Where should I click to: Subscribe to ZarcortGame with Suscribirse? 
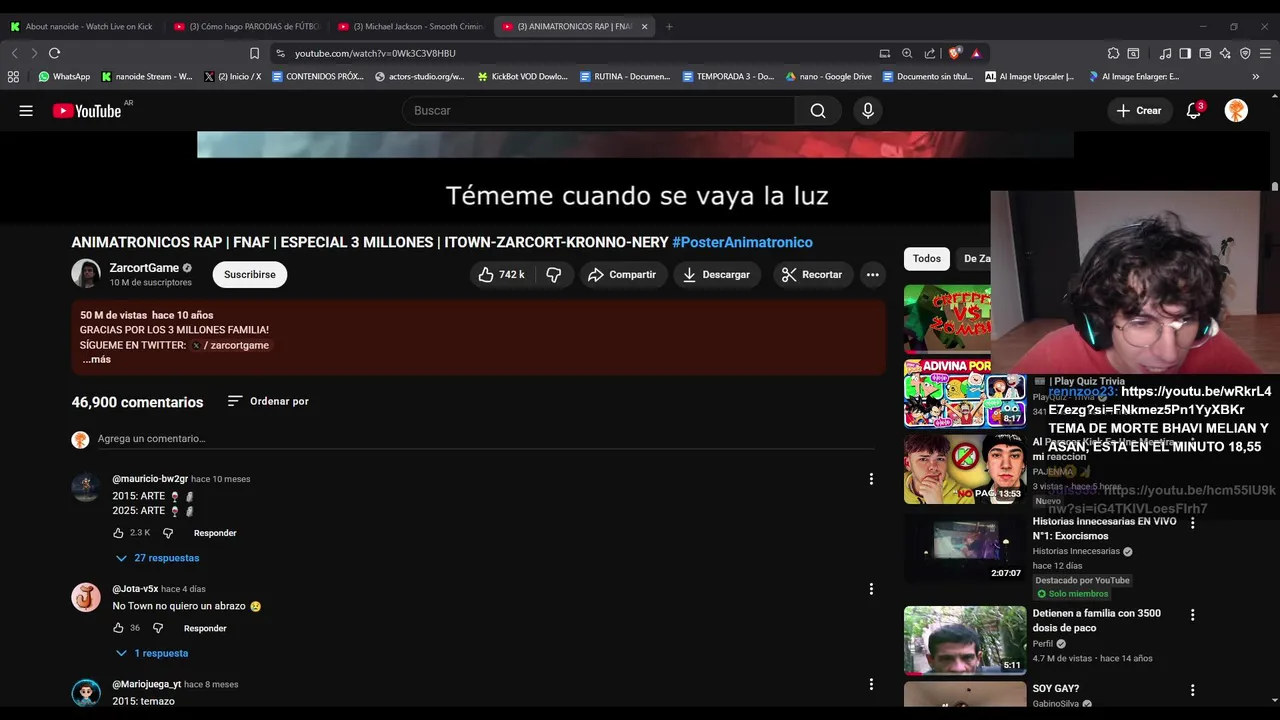pos(250,275)
